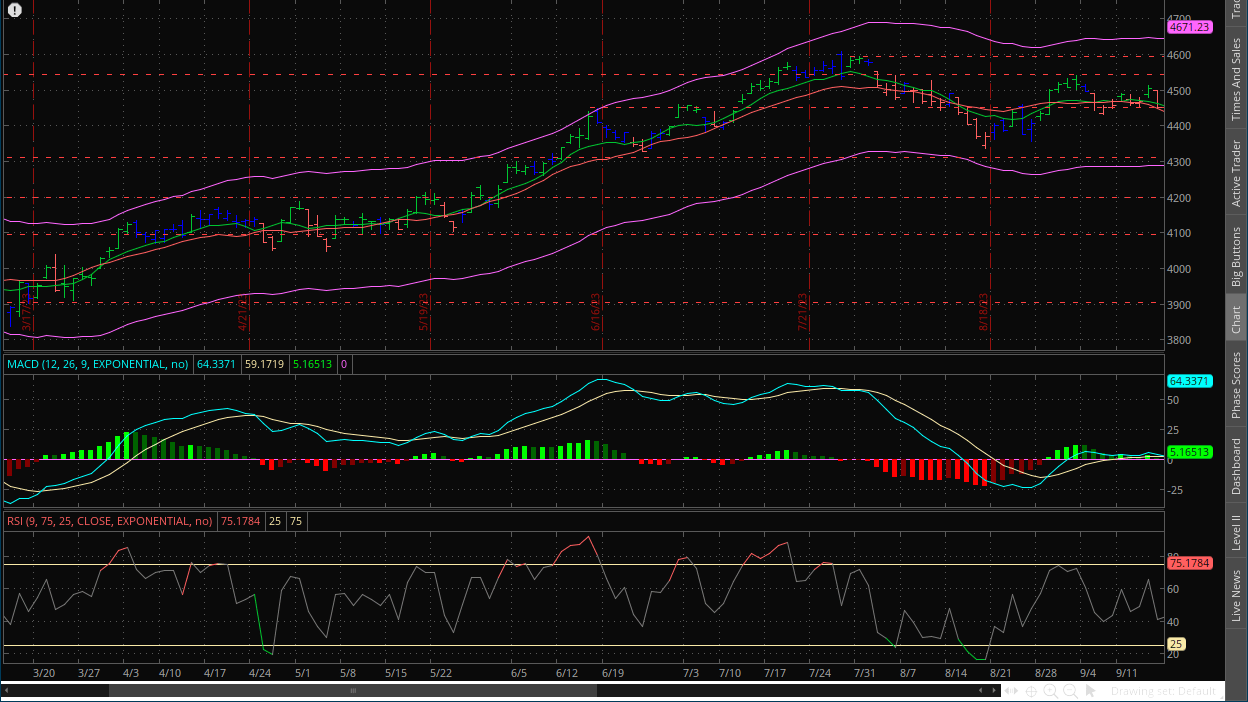Open the Phase Scores sidebar tab

point(1237,385)
